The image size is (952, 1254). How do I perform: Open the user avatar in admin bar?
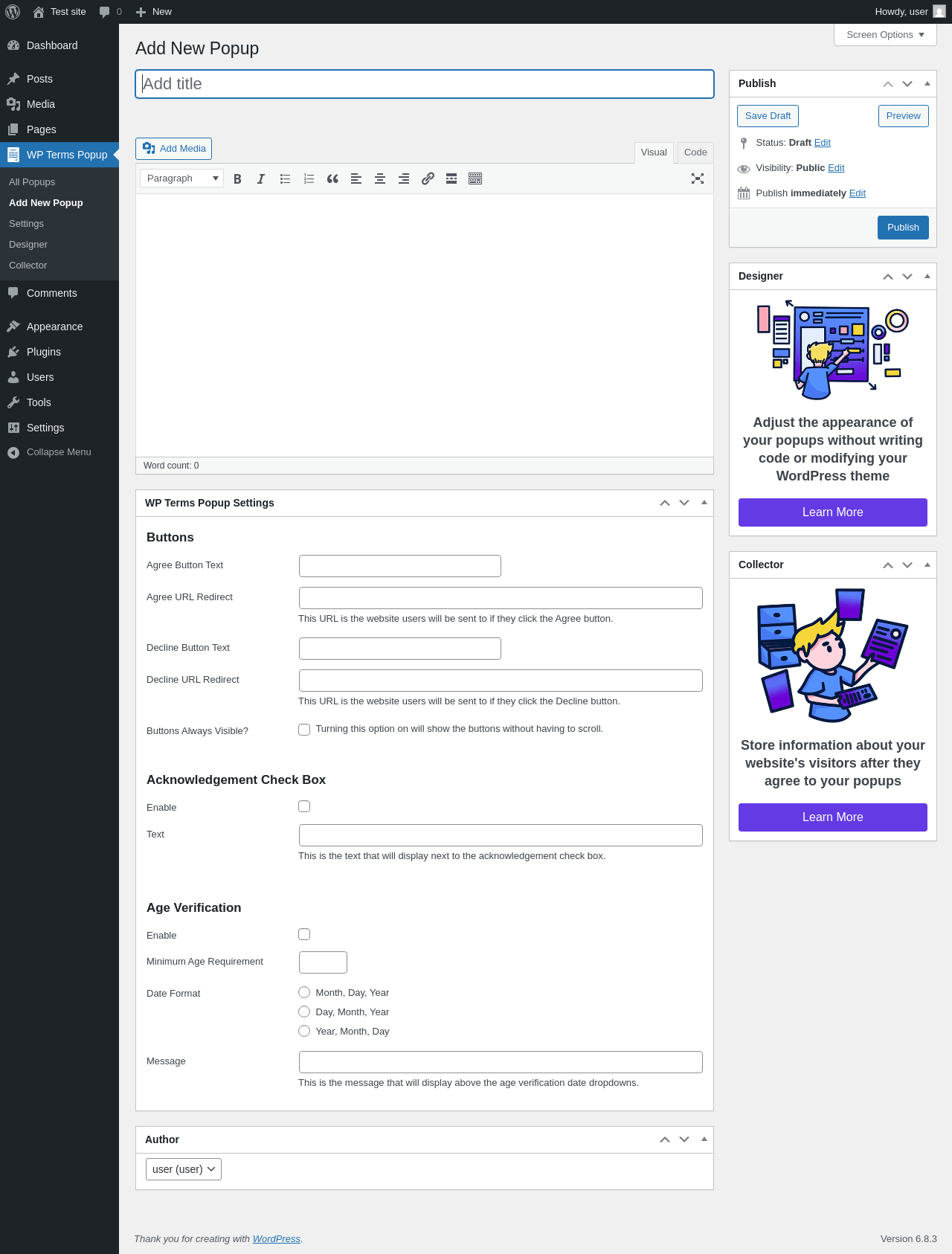pyautogui.click(x=939, y=12)
